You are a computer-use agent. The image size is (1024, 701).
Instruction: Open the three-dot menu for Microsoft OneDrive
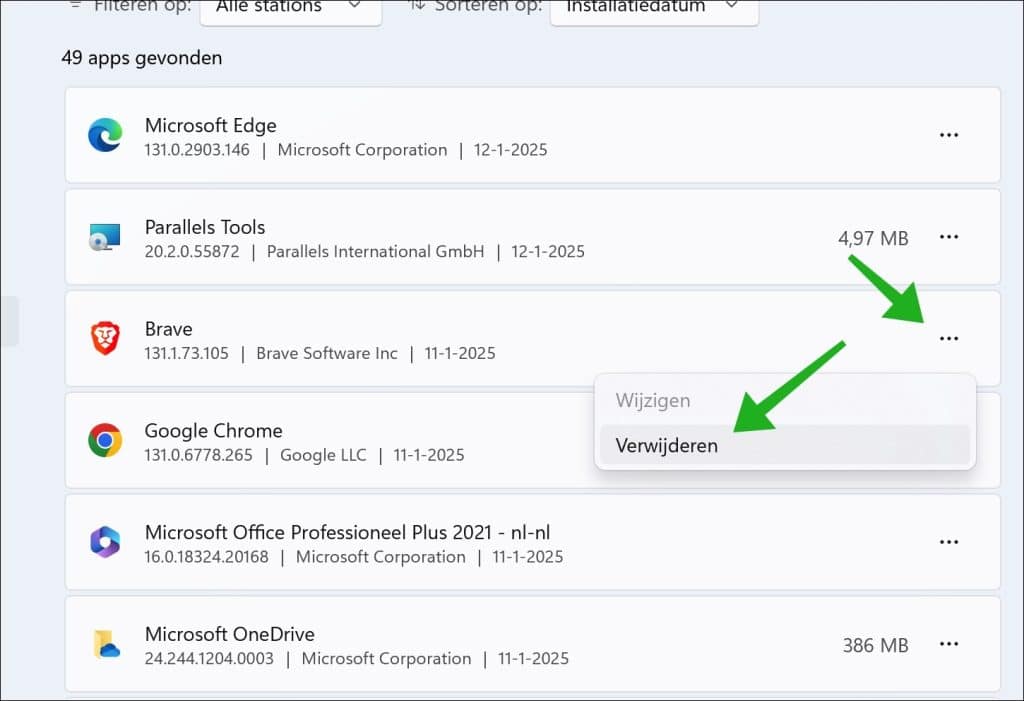pos(948,644)
